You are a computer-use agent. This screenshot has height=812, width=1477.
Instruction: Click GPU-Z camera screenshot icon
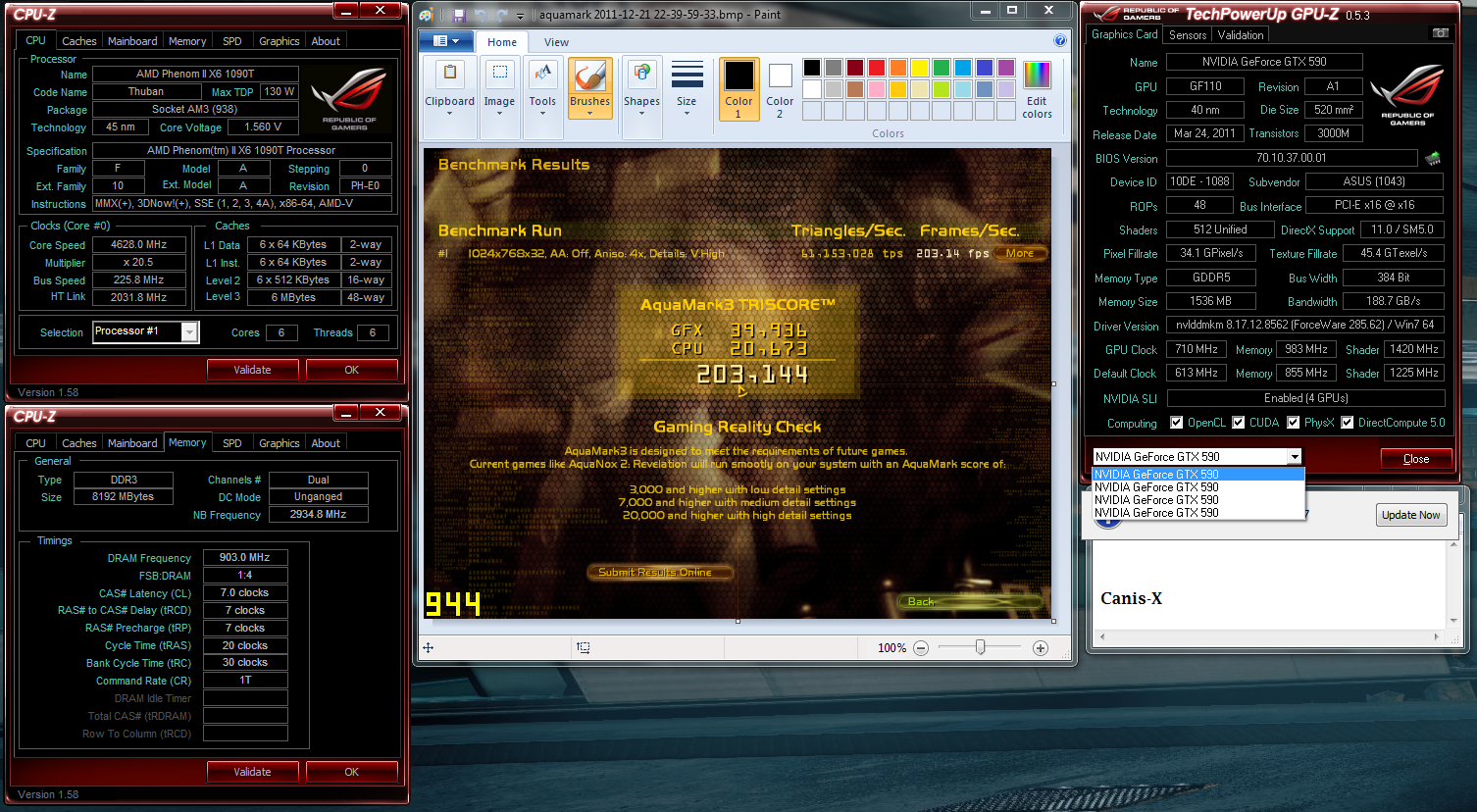pos(1440,33)
